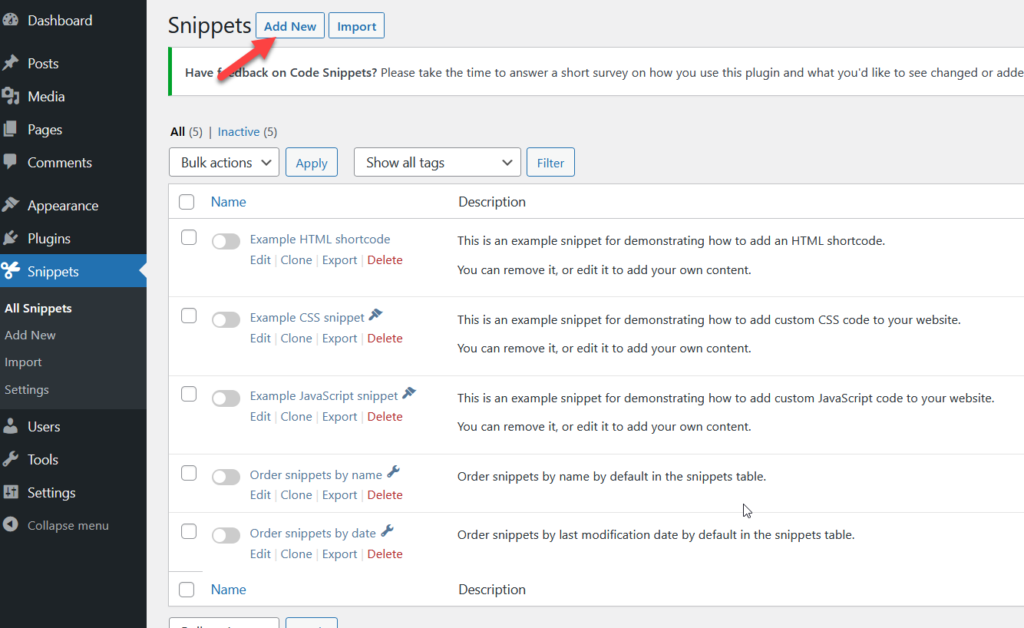Click the Dashboard gauge icon

pos(10,20)
